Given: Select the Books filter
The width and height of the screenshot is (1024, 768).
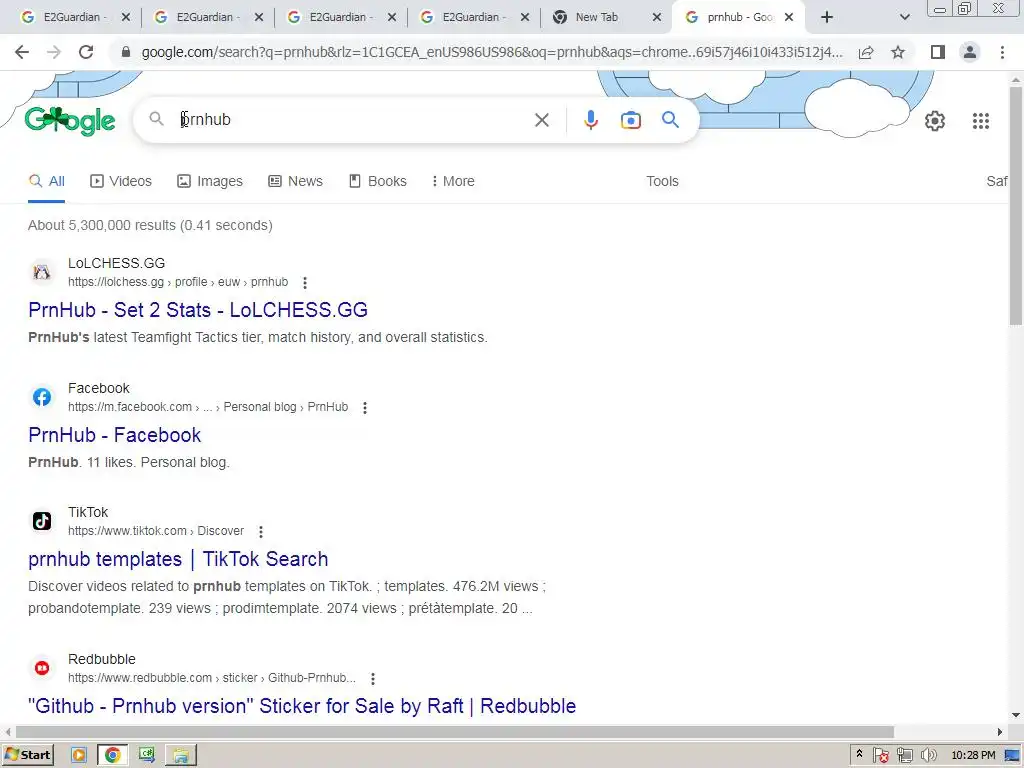Looking at the screenshot, I should (377, 182).
